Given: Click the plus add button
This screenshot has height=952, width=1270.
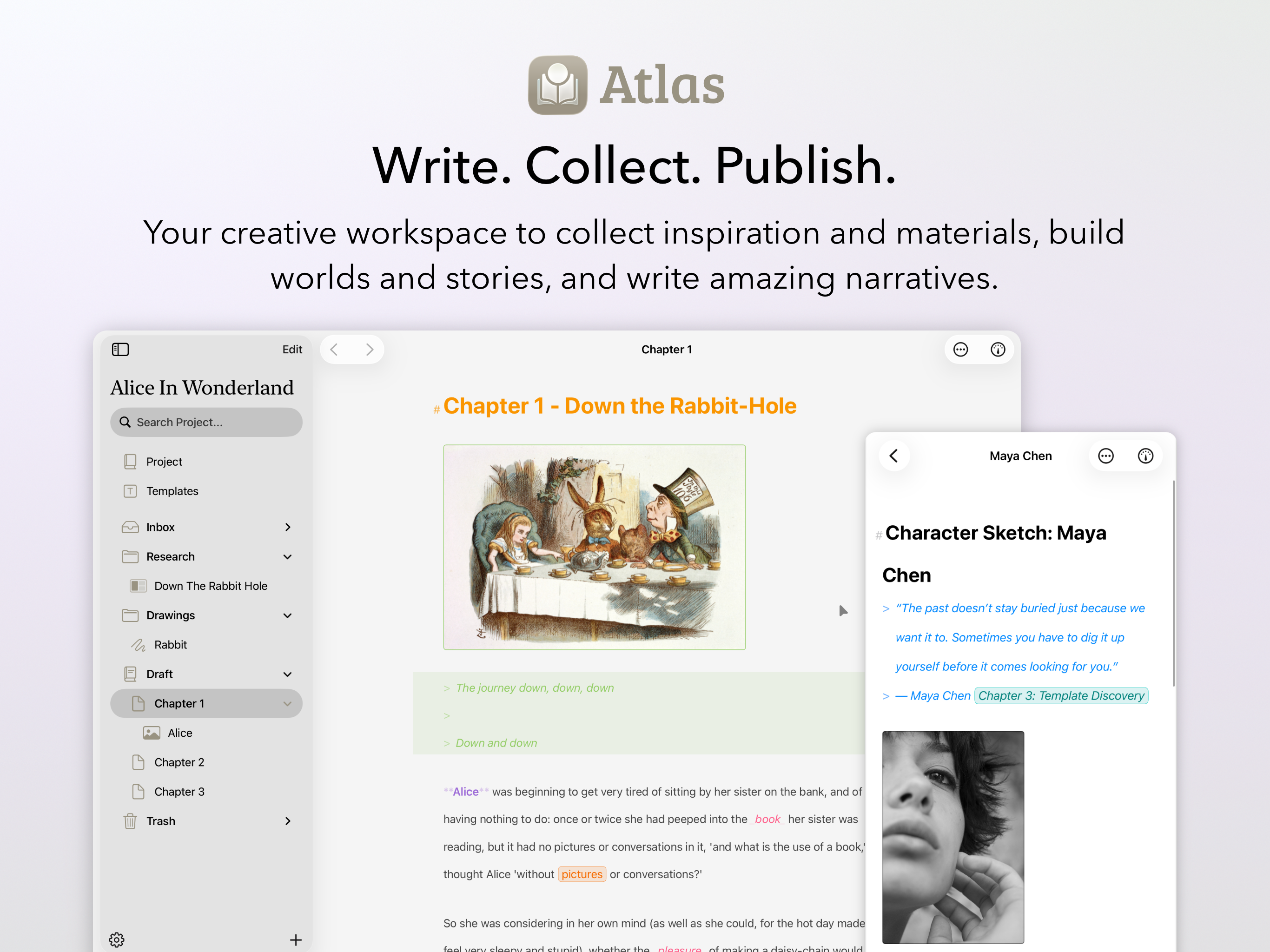Looking at the screenshot, I should click(x=296, y=939).
